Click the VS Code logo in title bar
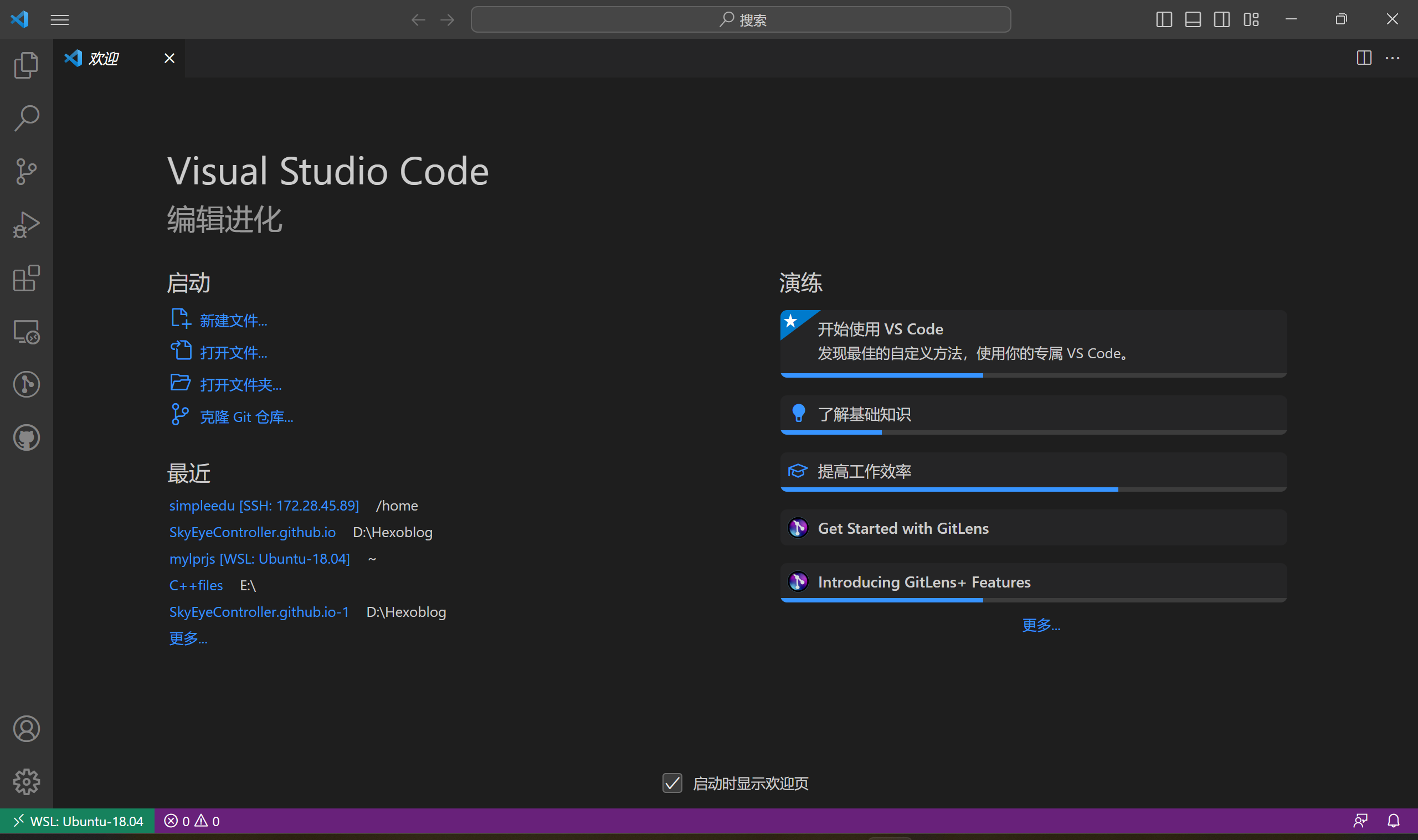Image resolution: width=1418 pixels, height=840 pixels. (x=19, y=19)
